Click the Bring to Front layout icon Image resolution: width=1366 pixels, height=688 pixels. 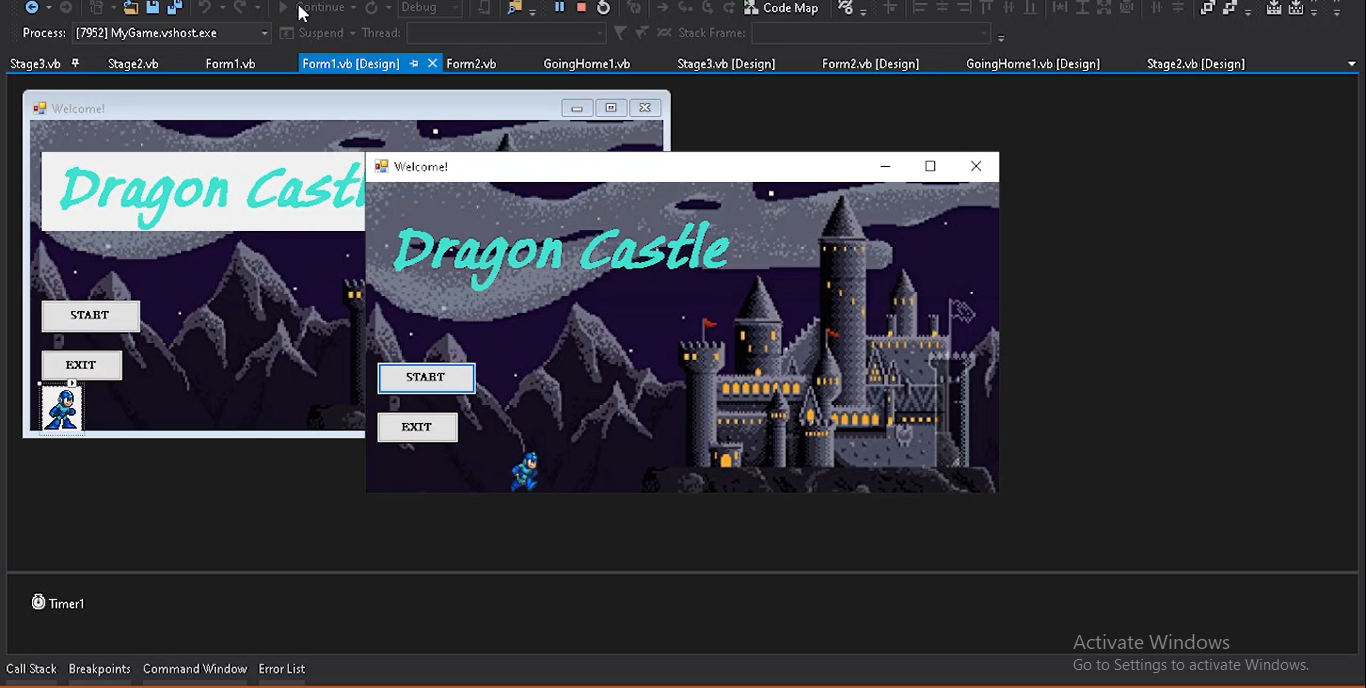(x=1208, y=8)
